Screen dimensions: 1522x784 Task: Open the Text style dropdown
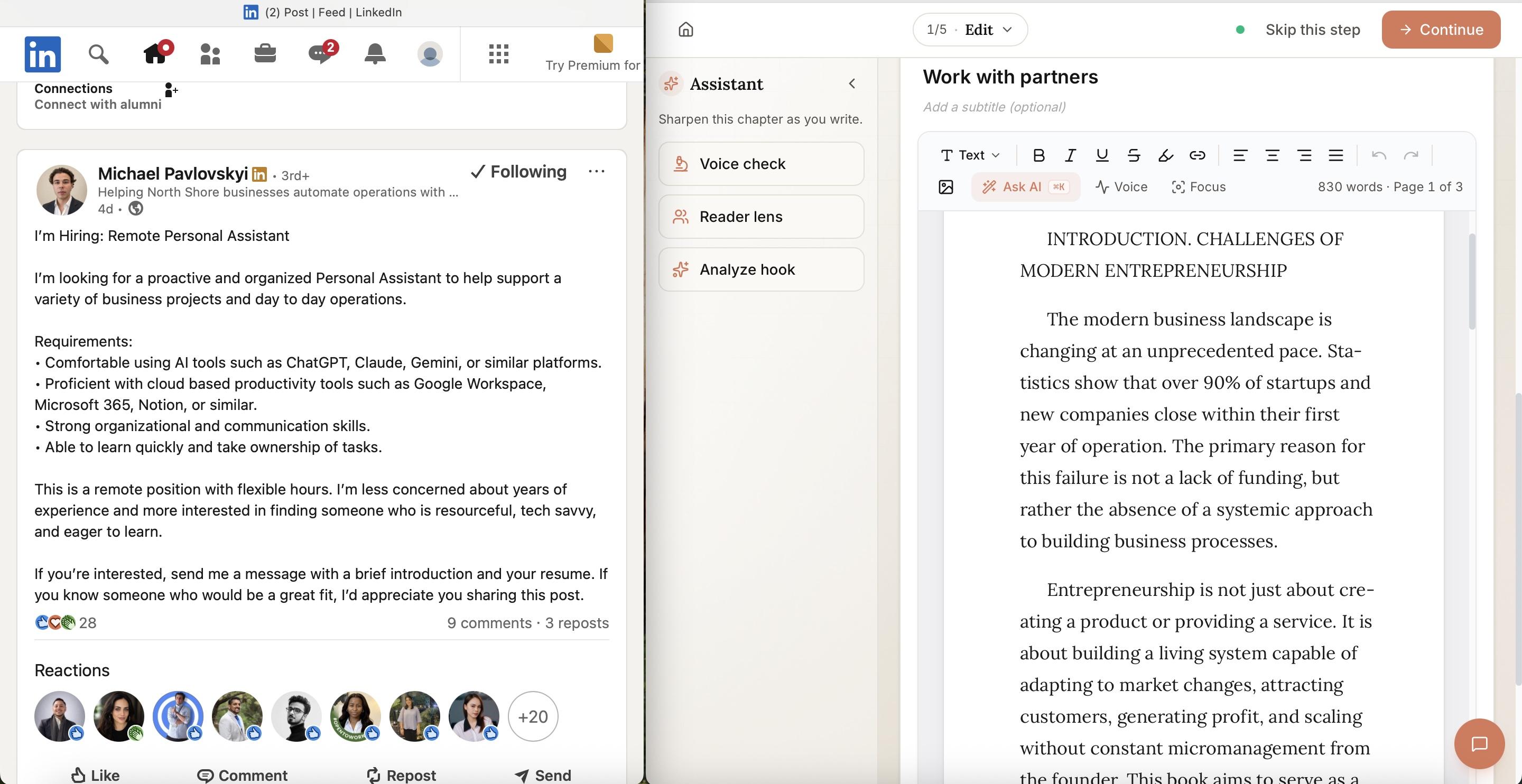pos(970,155)
